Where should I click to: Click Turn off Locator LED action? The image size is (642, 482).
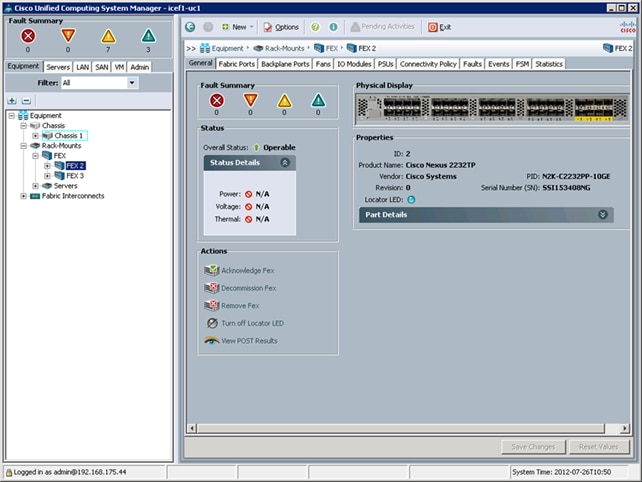[x=245, y=323]
